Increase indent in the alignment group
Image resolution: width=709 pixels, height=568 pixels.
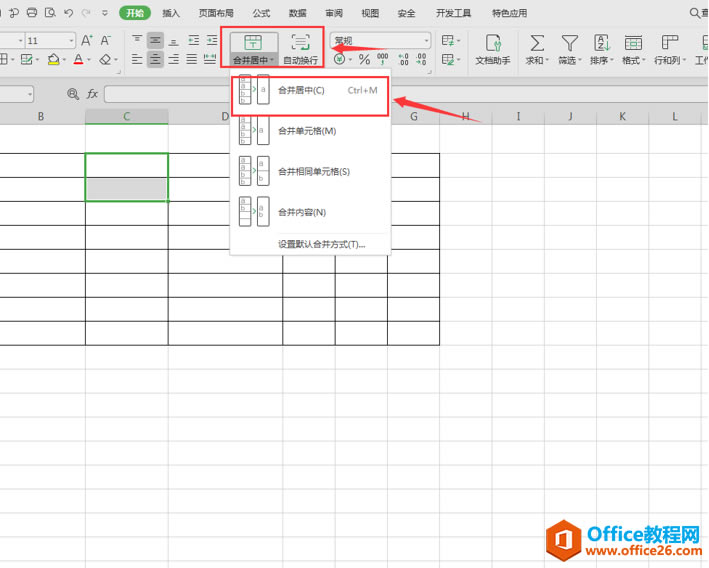pyautogui.click(x=212, y=40)
